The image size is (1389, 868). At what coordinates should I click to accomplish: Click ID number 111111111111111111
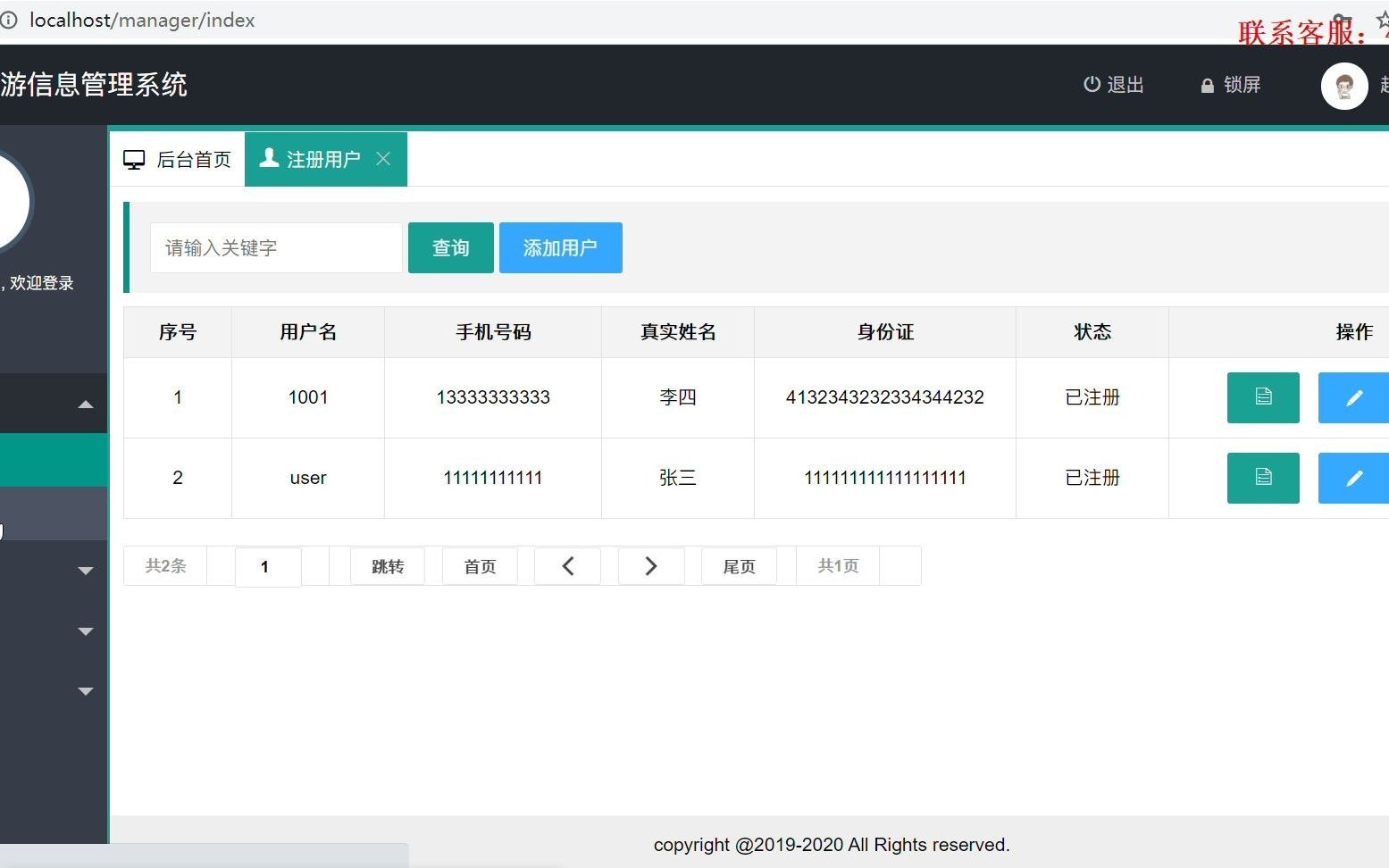tap(885, 478)
